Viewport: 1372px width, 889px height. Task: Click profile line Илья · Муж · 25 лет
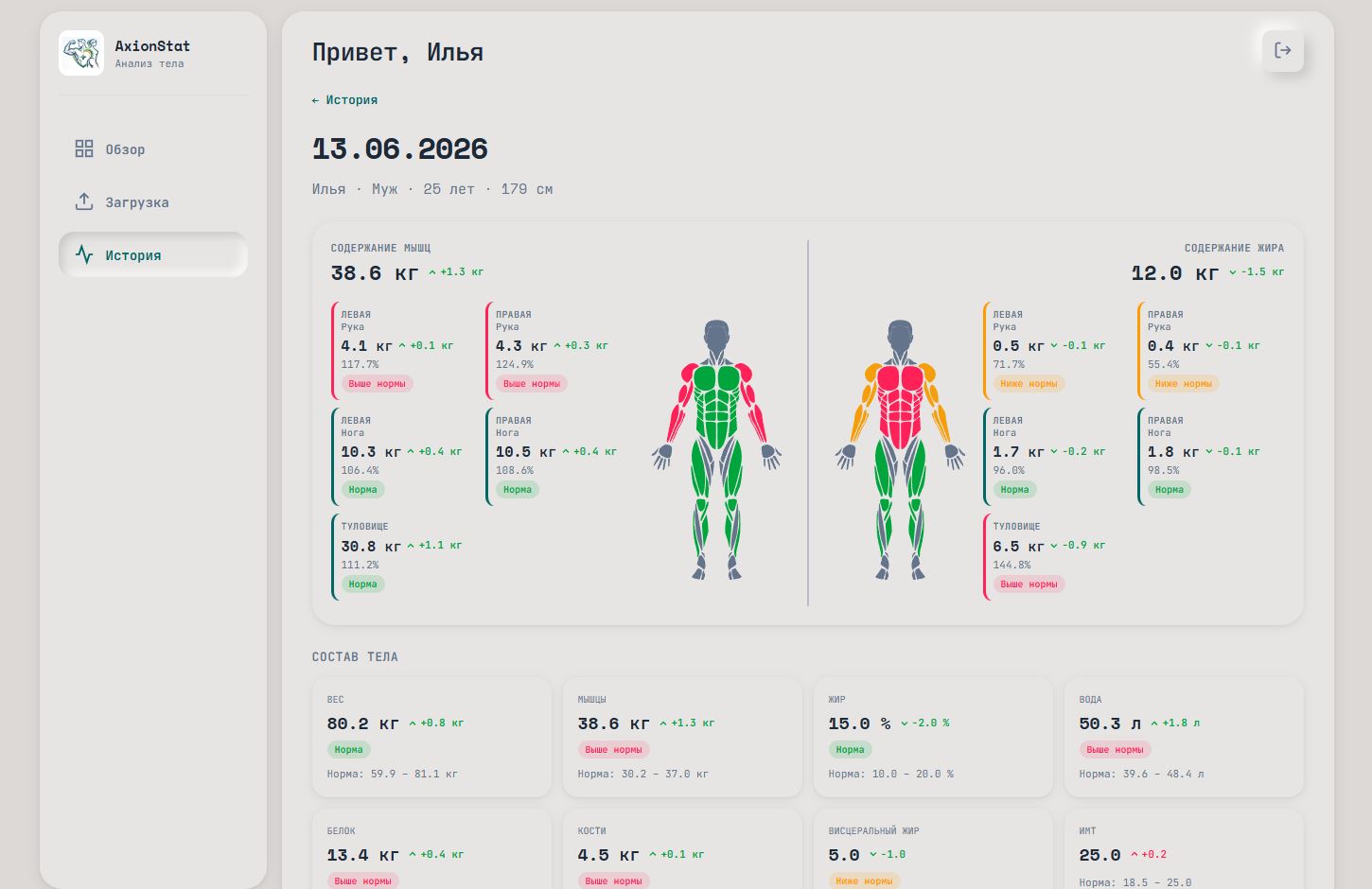point(432,189)
